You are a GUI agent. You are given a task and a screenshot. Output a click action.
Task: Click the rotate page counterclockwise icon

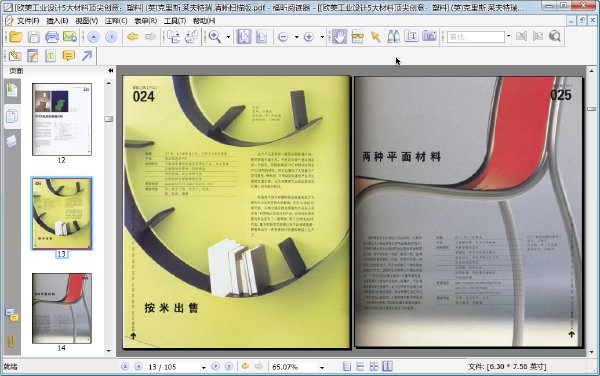[173, 37]
